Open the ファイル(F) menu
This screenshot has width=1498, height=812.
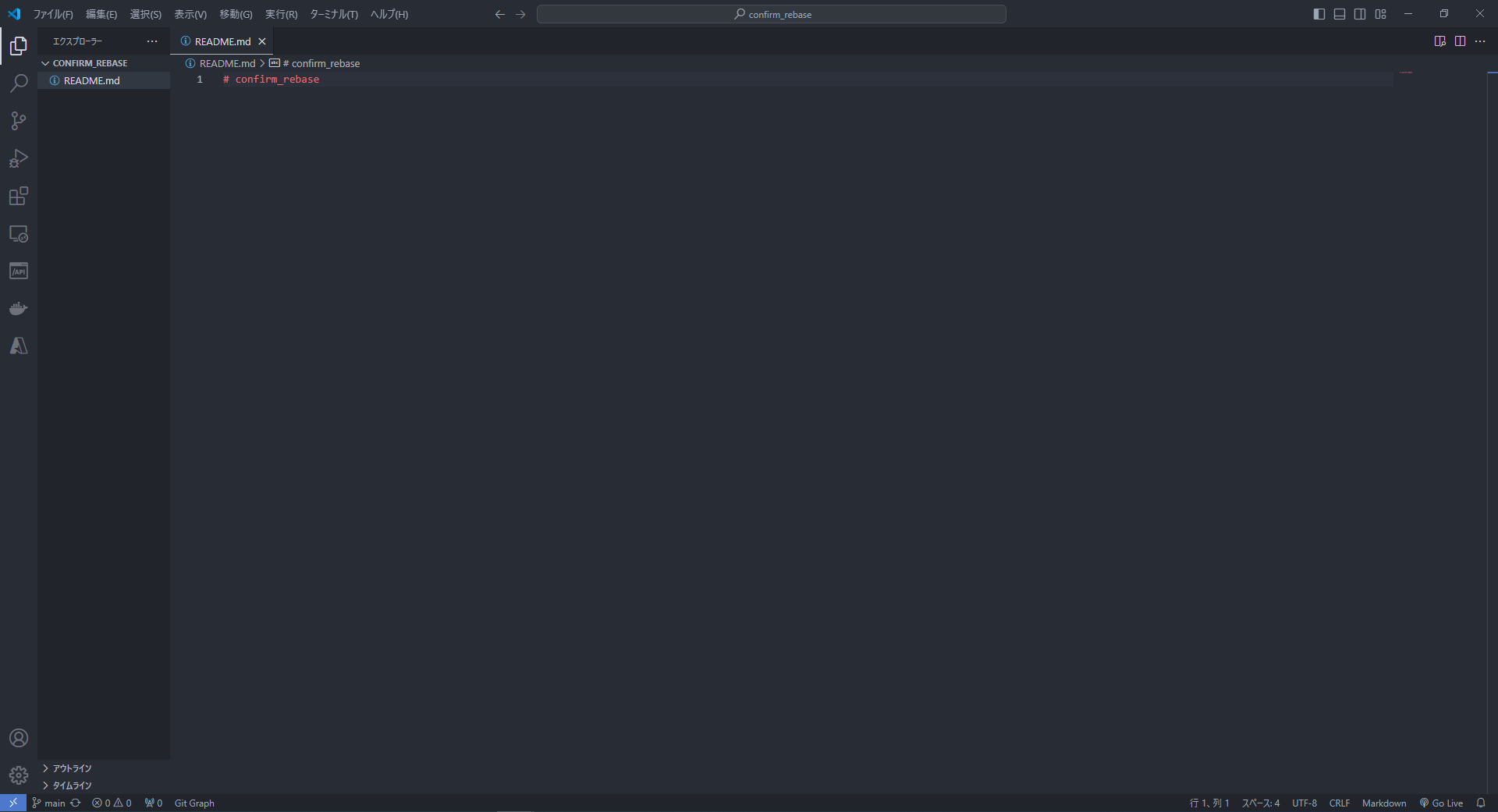[51, 14]
